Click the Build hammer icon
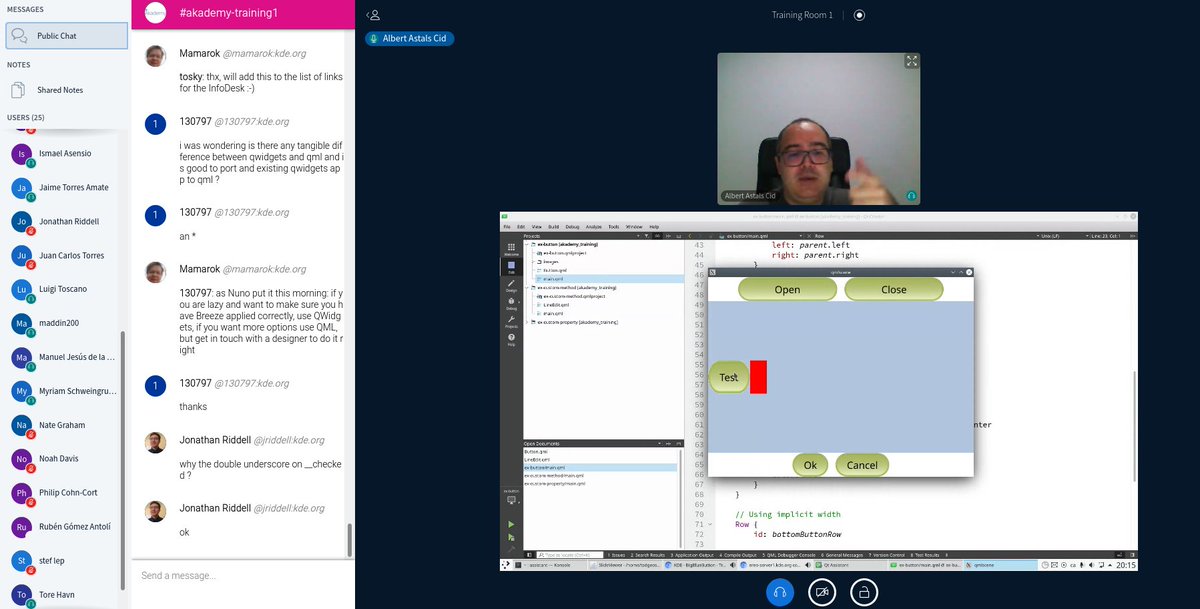 tap(511, 549)
